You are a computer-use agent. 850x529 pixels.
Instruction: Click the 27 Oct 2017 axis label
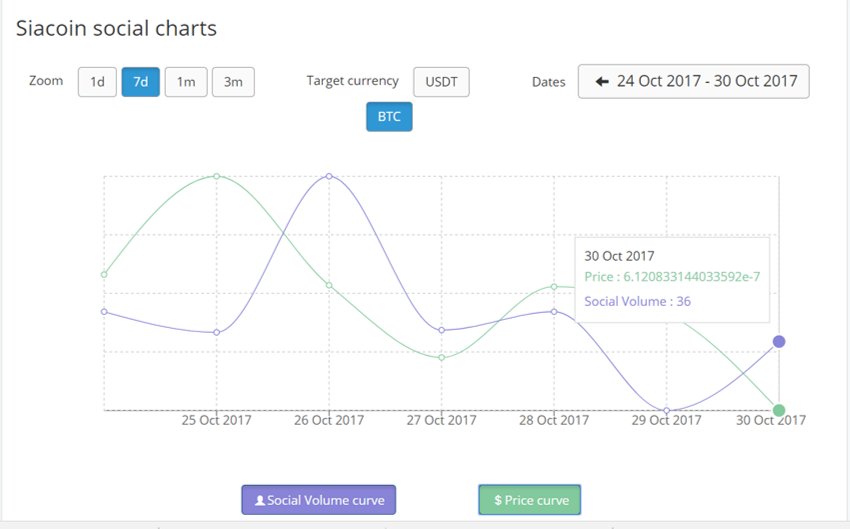click(442, 420)
